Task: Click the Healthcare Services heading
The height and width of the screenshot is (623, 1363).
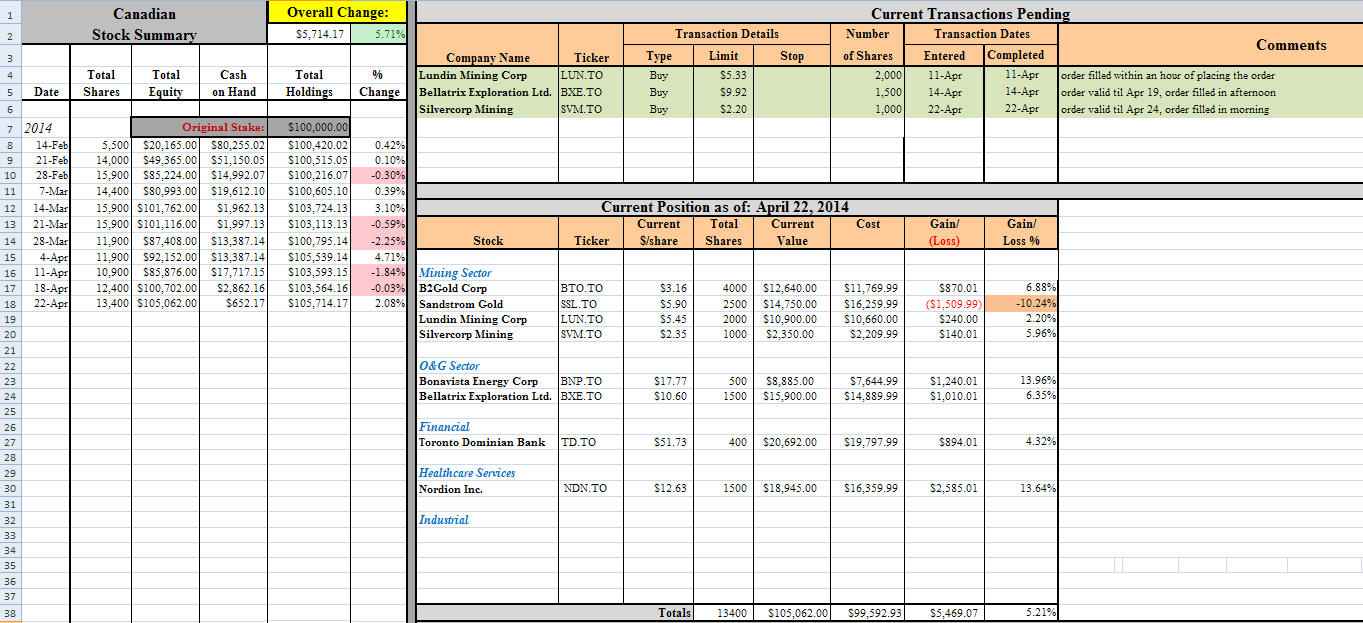Action: coord(467,473)
